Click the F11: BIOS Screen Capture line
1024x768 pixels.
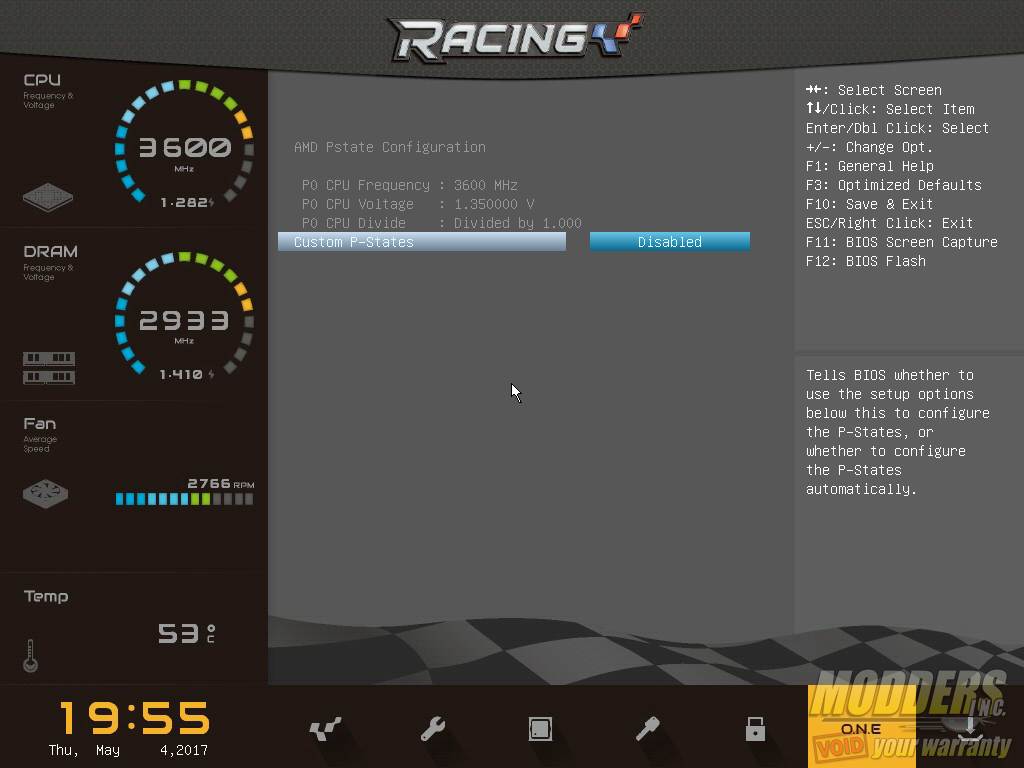point(901,242)
